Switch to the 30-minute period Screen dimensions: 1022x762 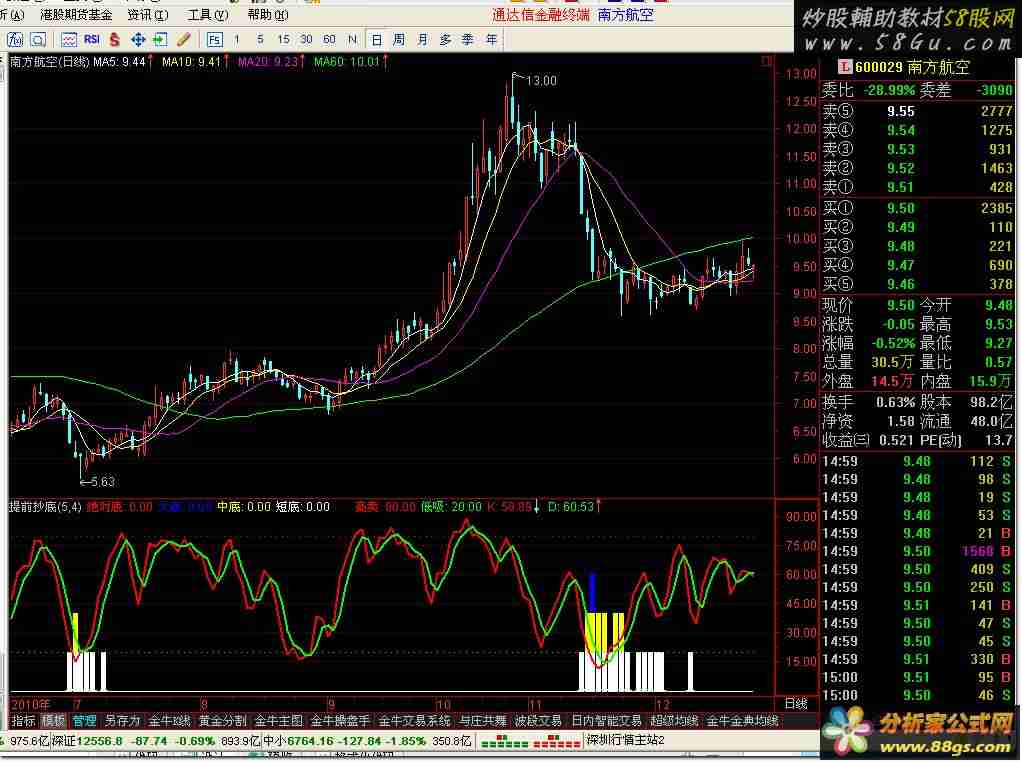(306, 40)
